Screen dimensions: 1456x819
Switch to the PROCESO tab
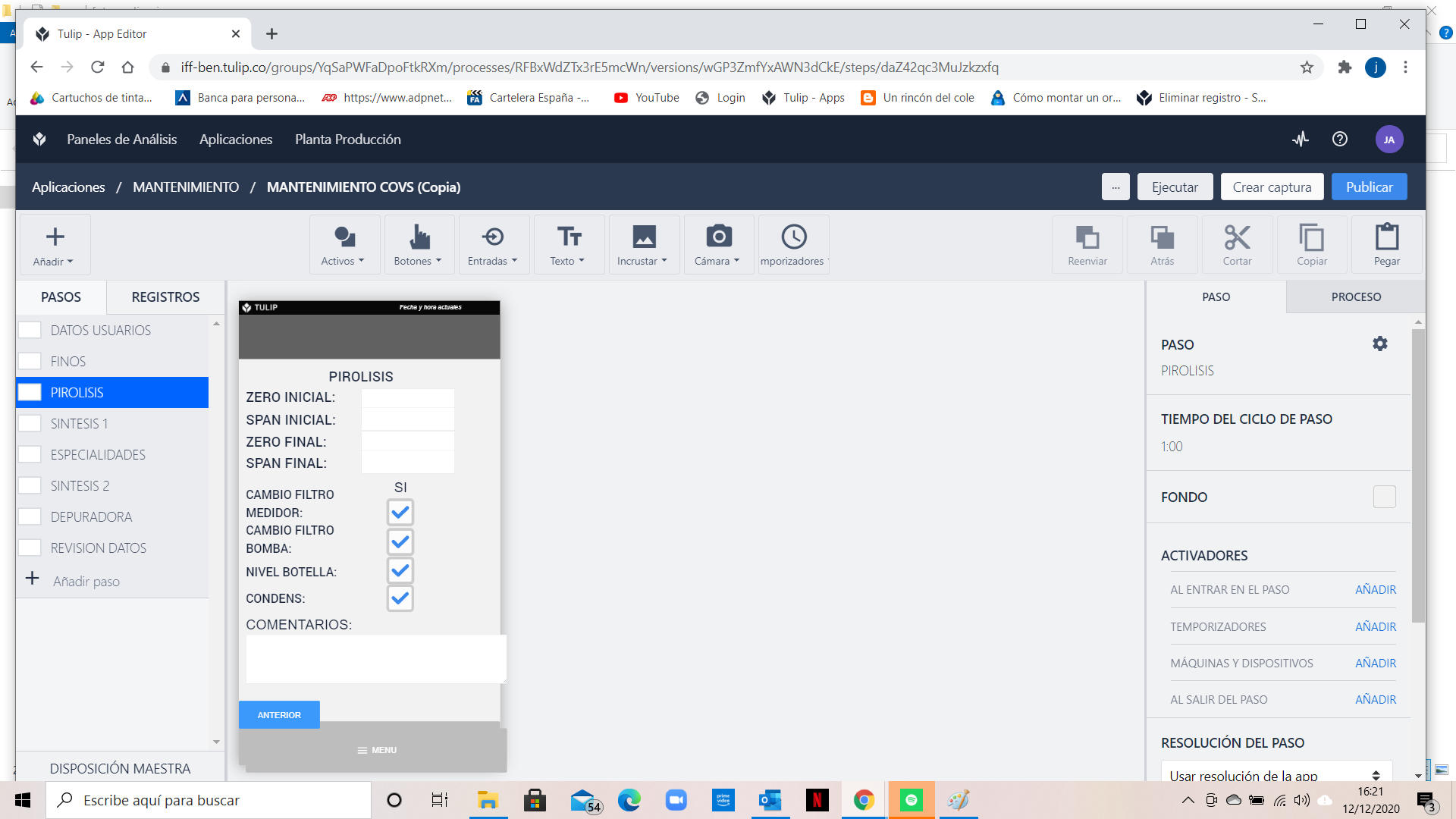click(x=1355, y=297)
